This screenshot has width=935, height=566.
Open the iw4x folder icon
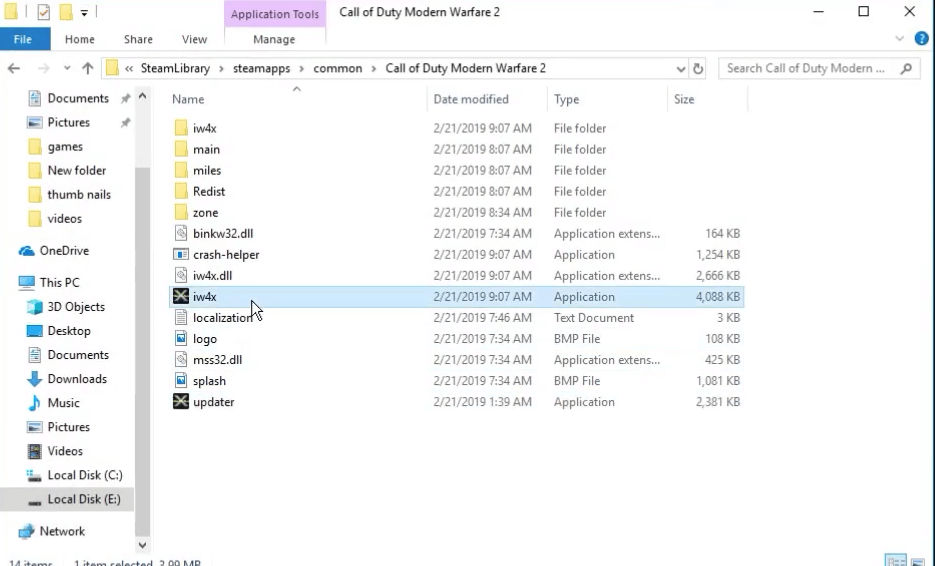pyautogui.click(x=181, y=128)
